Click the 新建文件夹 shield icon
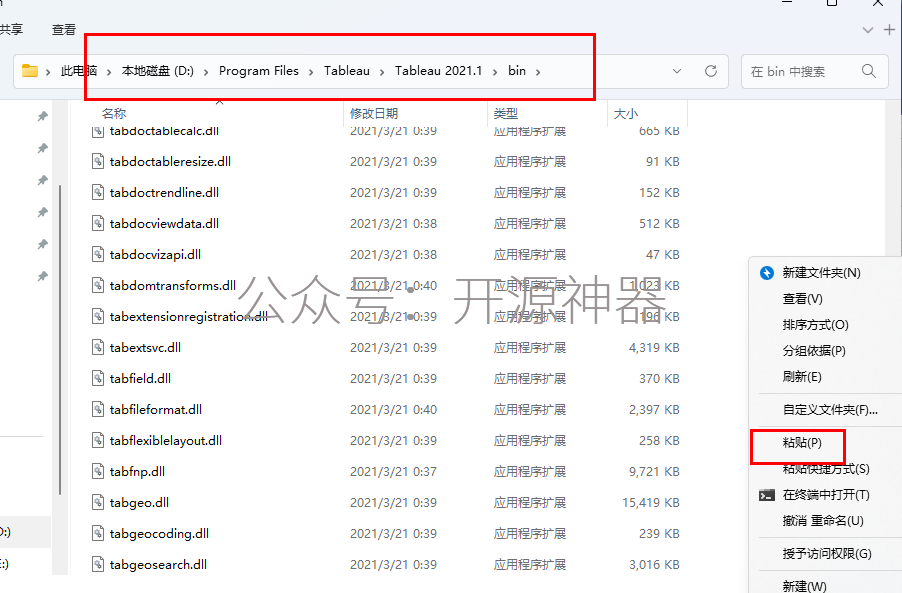Screen dimensions: 902x593 pyautogui.click(x=767, y=273)
